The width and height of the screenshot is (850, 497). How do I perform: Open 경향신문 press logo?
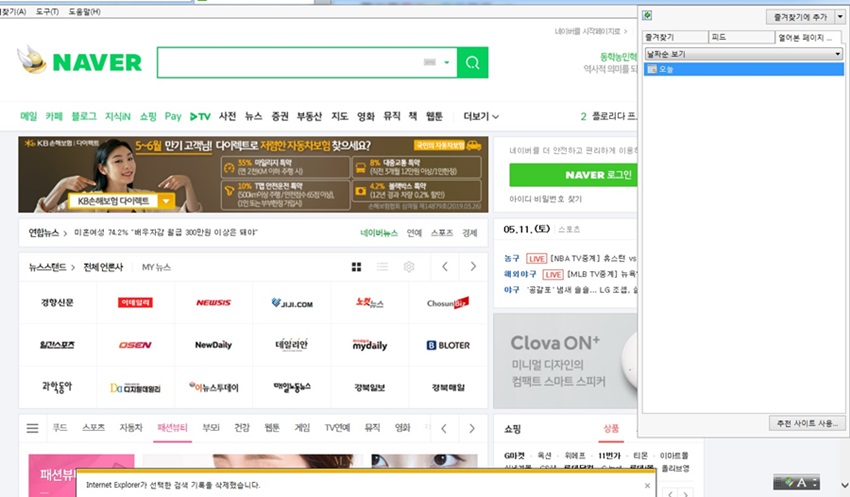57,302
